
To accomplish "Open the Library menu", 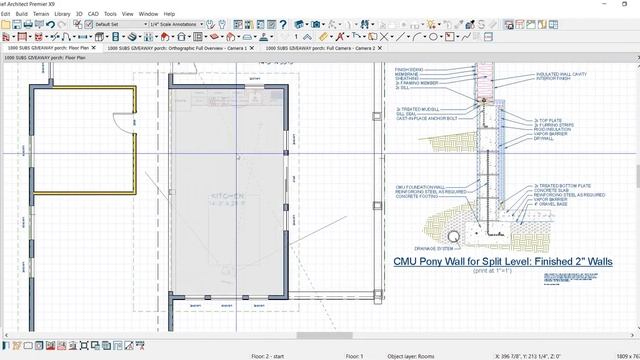I will click(62, 14).
